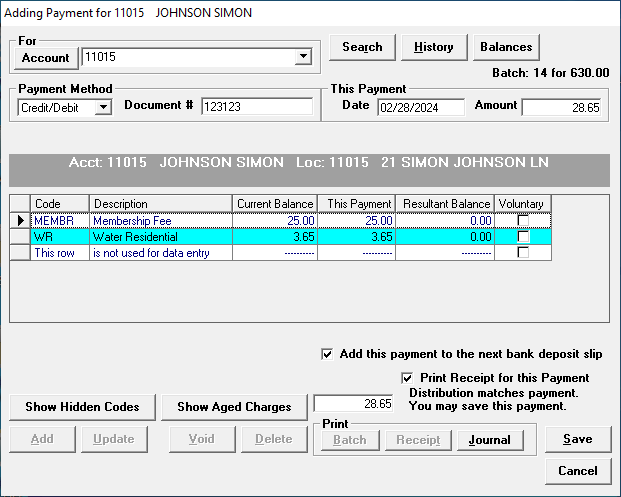
Task: Click the row selector arrow for MEMBR
Action: pos(20,221)
